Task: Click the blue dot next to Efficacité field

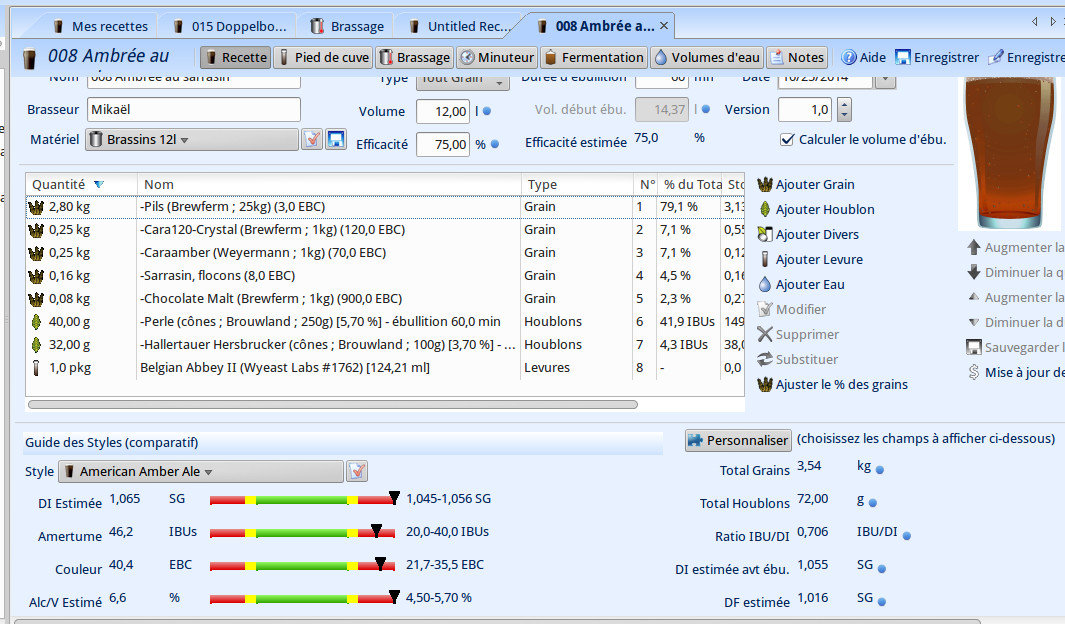Action: (494, 144)
